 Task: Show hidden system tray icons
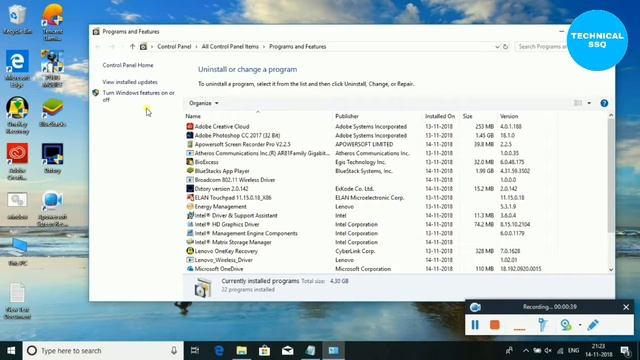click(x=526, y=351)
